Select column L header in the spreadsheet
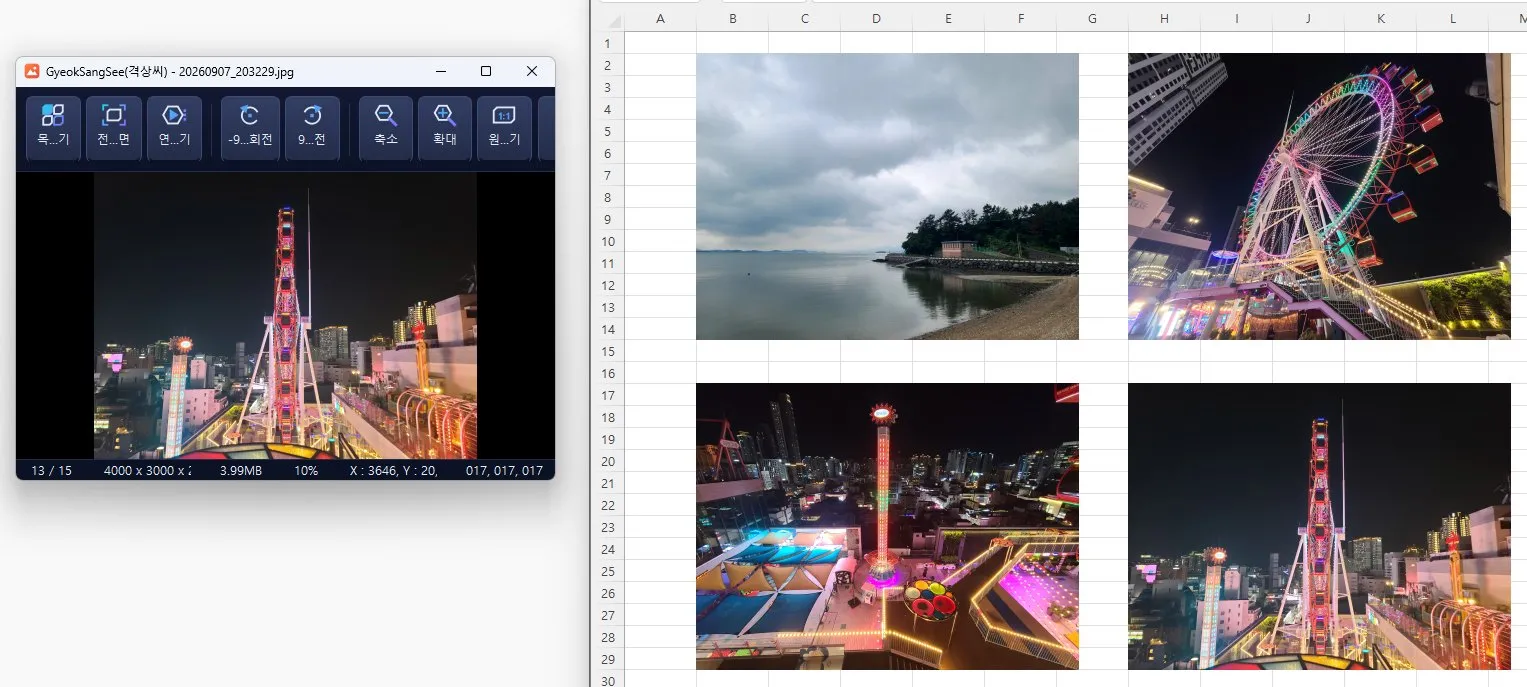 (x=1452, y=19)
